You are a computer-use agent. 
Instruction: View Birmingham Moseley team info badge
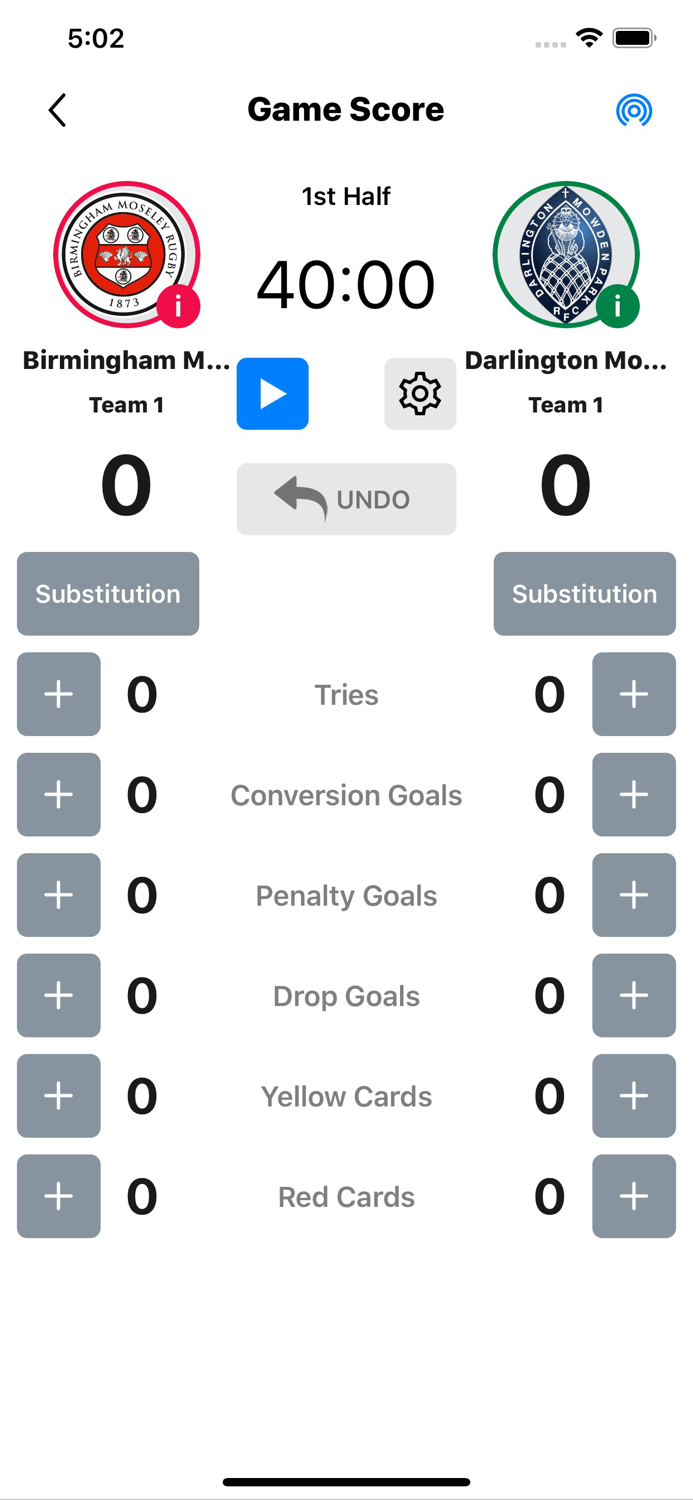coord(179,307)
